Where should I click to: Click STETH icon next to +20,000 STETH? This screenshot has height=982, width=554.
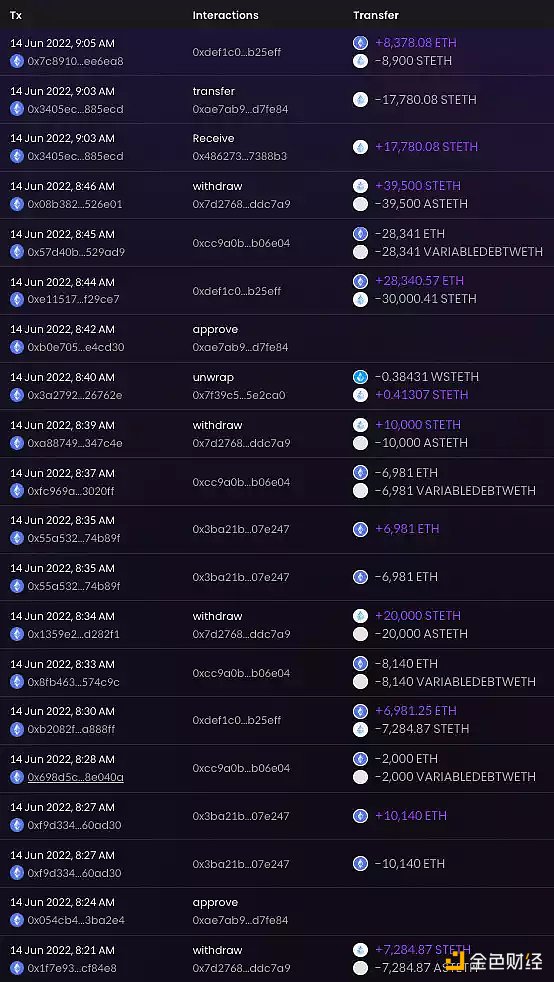(360, 616)
